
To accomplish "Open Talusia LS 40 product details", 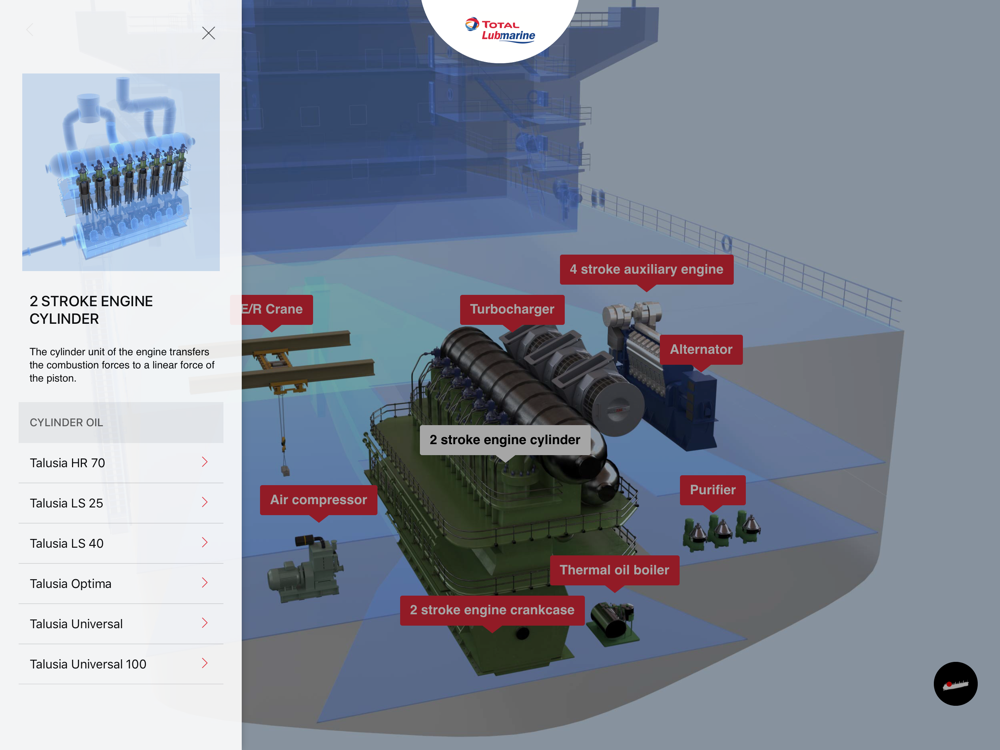I will [x=121, y=543].
